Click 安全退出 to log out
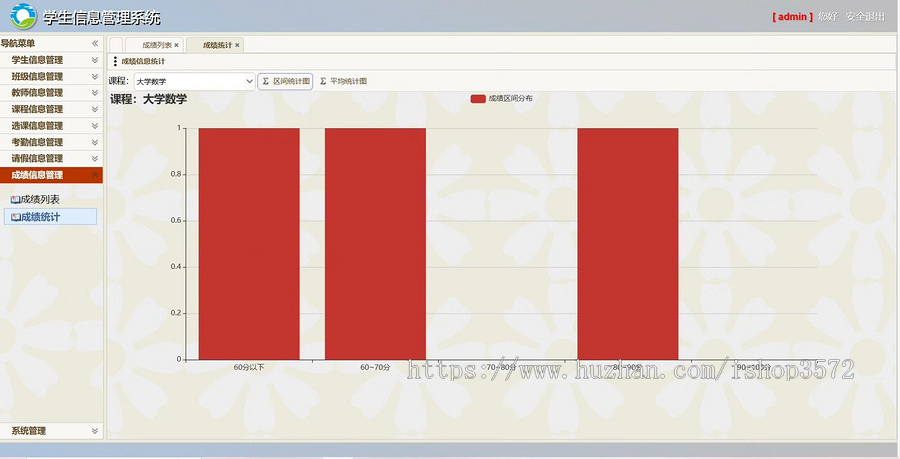Screen dimensions: 900x459 (865, 17)
